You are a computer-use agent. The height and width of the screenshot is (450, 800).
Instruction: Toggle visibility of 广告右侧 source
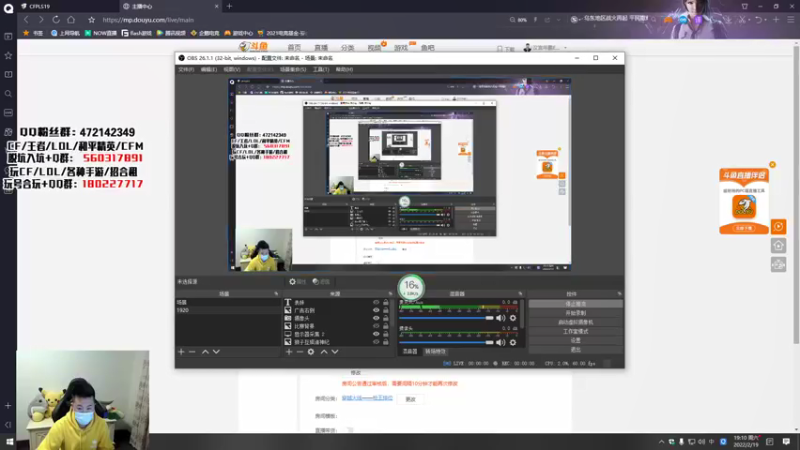click(x=376, y=310)
